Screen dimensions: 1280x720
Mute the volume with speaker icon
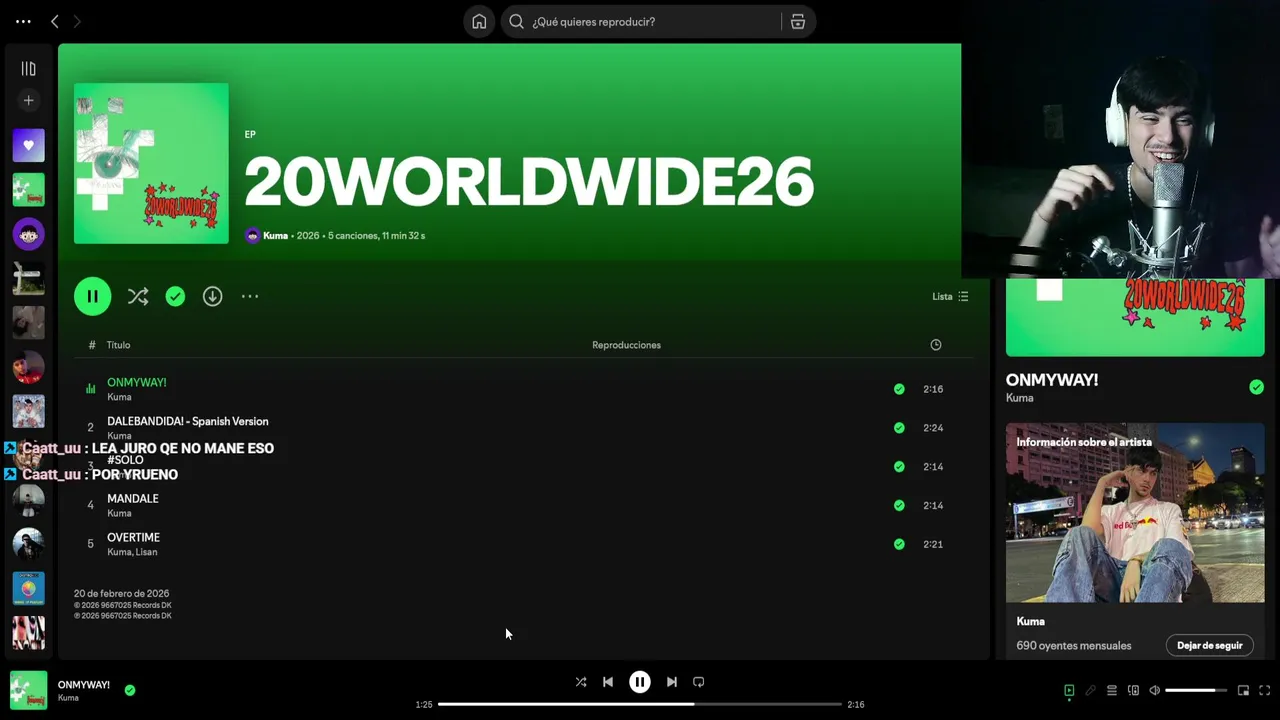(x=1155, y=690)
